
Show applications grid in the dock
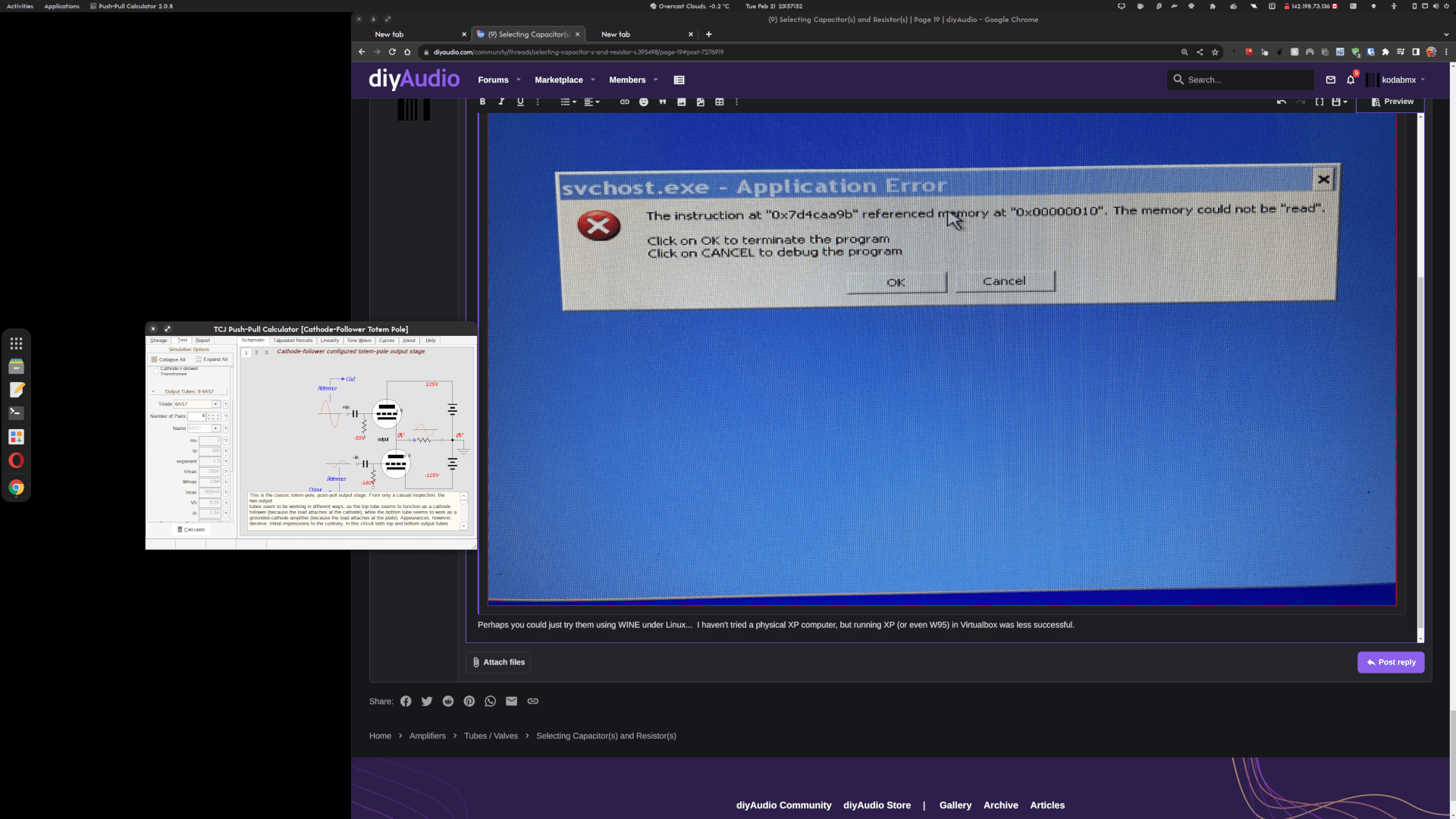coord(16,344)
